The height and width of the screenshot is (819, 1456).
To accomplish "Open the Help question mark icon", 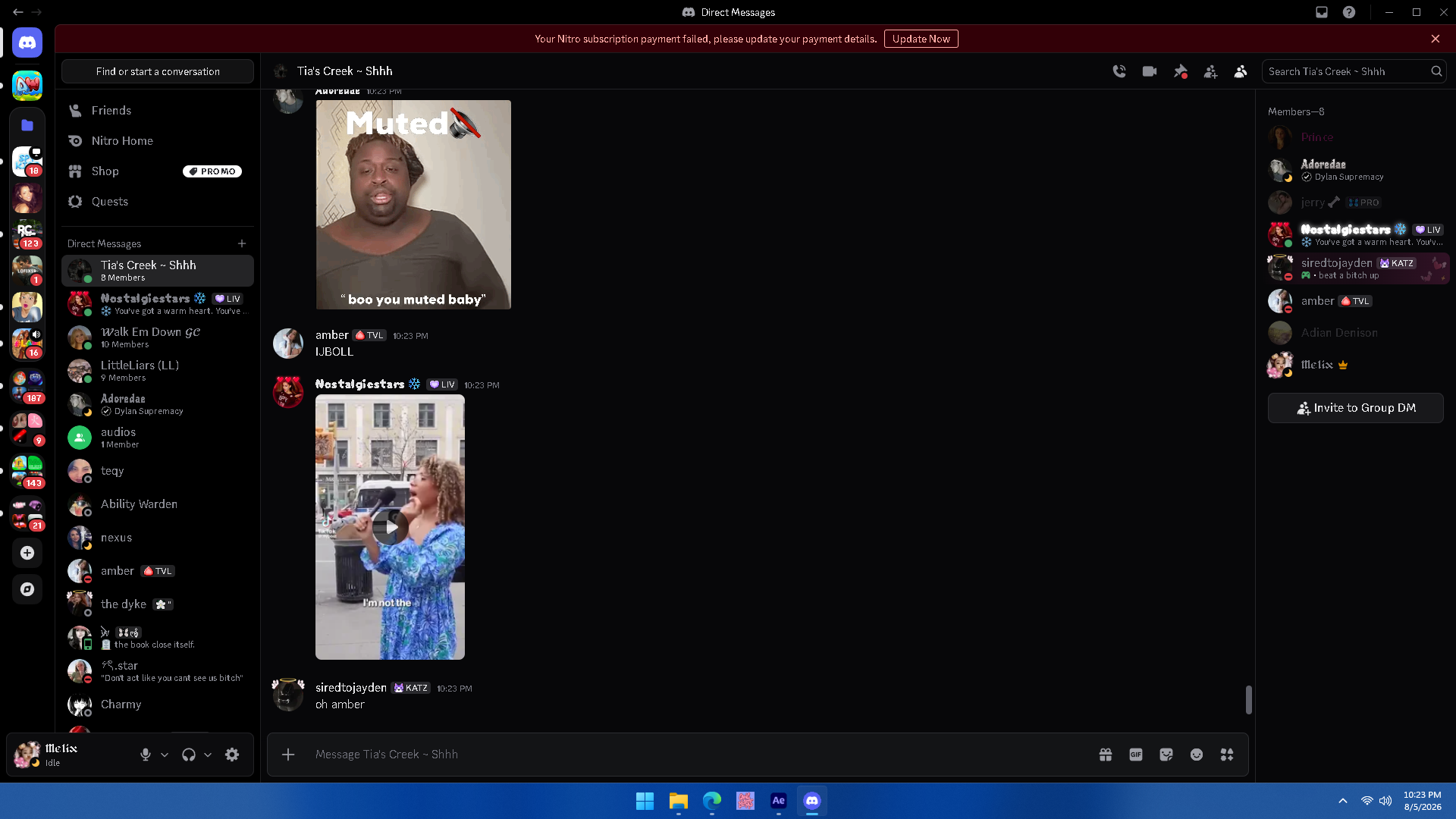I will tap(1349, 12).
